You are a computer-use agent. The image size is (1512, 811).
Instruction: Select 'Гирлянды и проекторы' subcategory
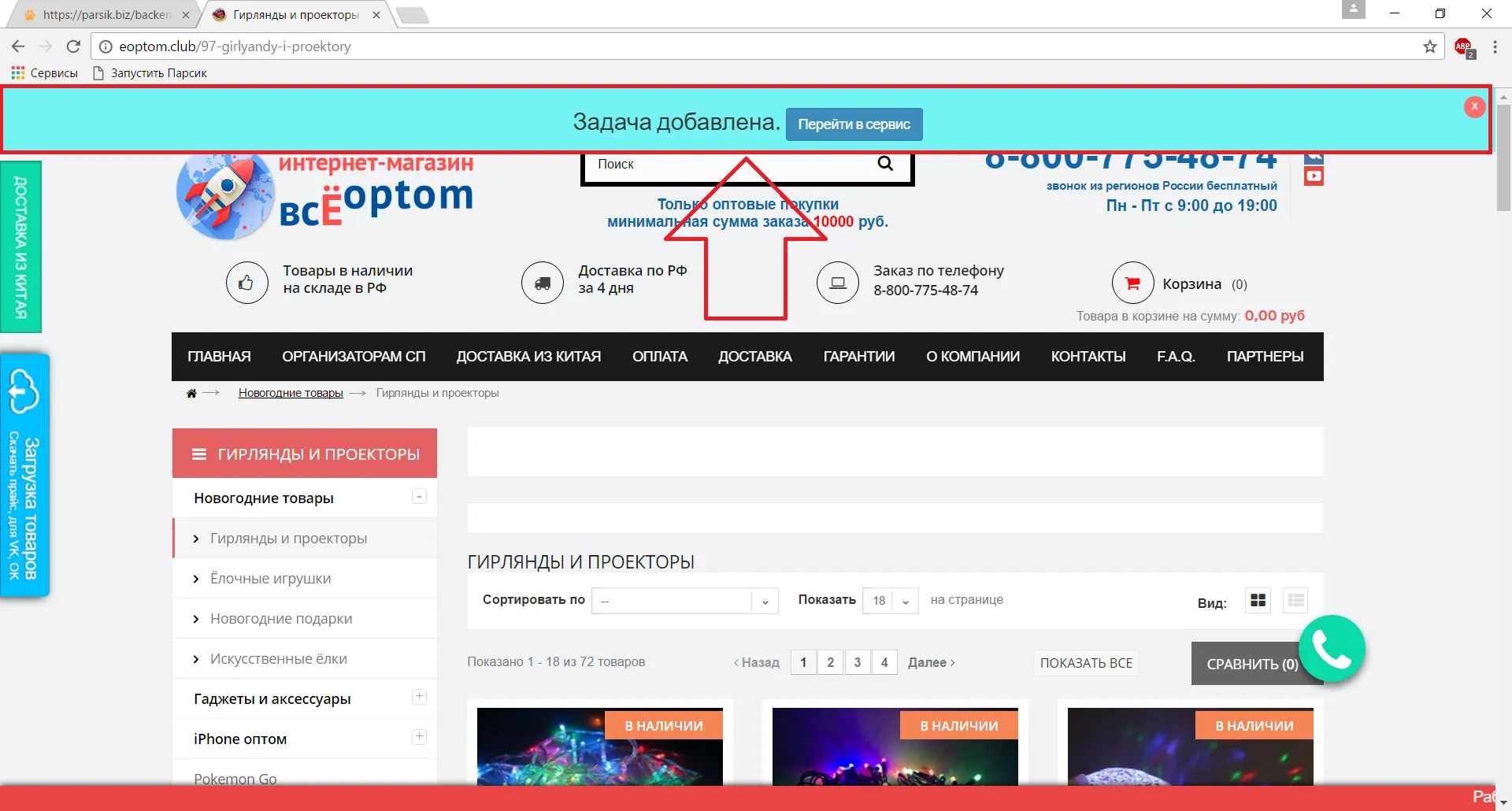[288, 539]
